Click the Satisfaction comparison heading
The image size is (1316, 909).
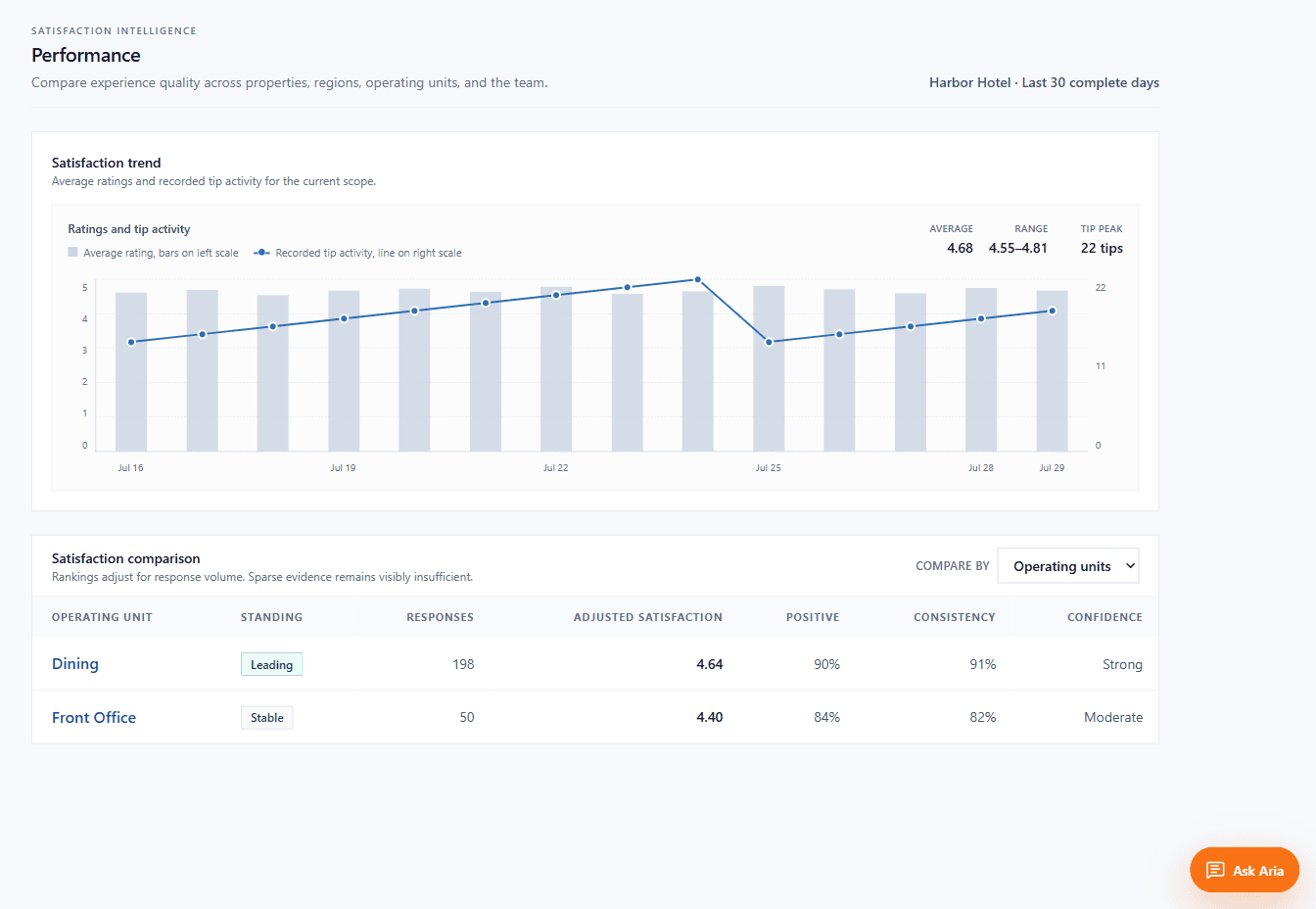point(125,558)
